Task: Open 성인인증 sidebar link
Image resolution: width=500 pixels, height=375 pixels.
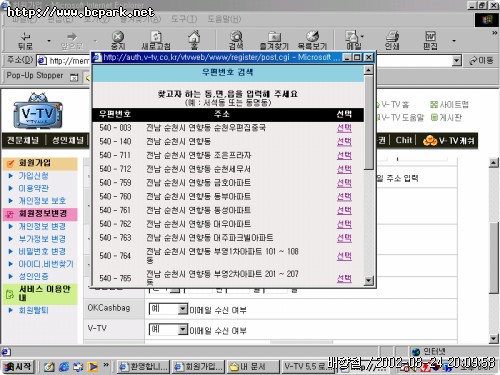Action: 33,276
